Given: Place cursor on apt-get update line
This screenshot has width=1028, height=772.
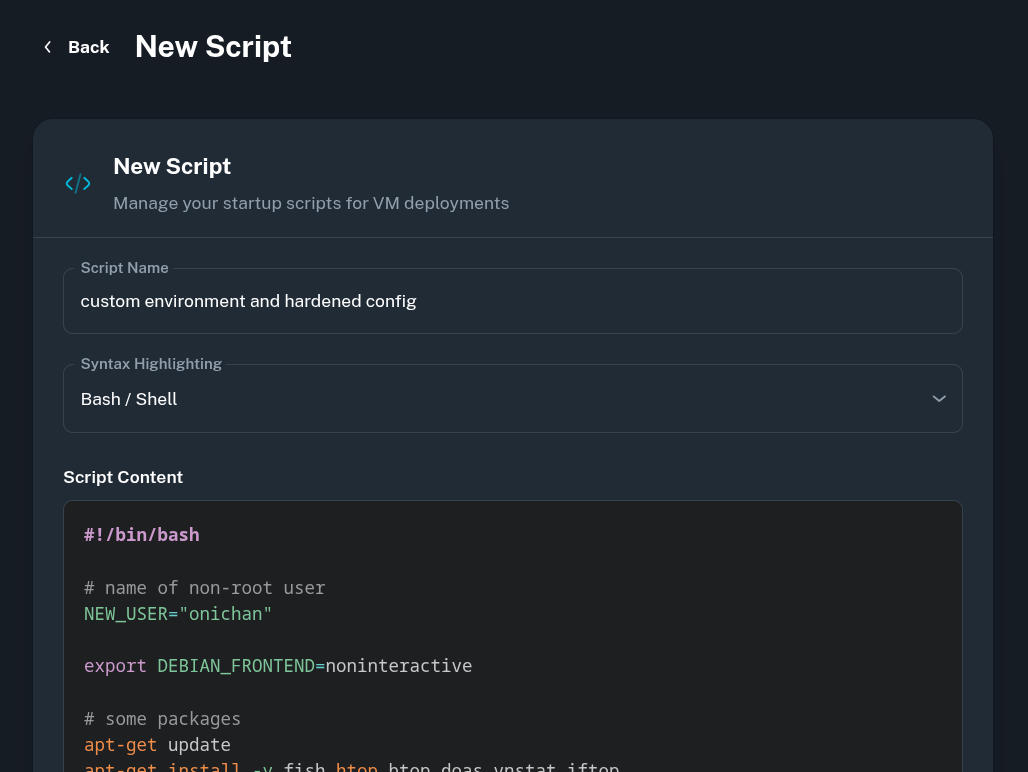Looking at the screenshot, I should [x=158, y=745].
